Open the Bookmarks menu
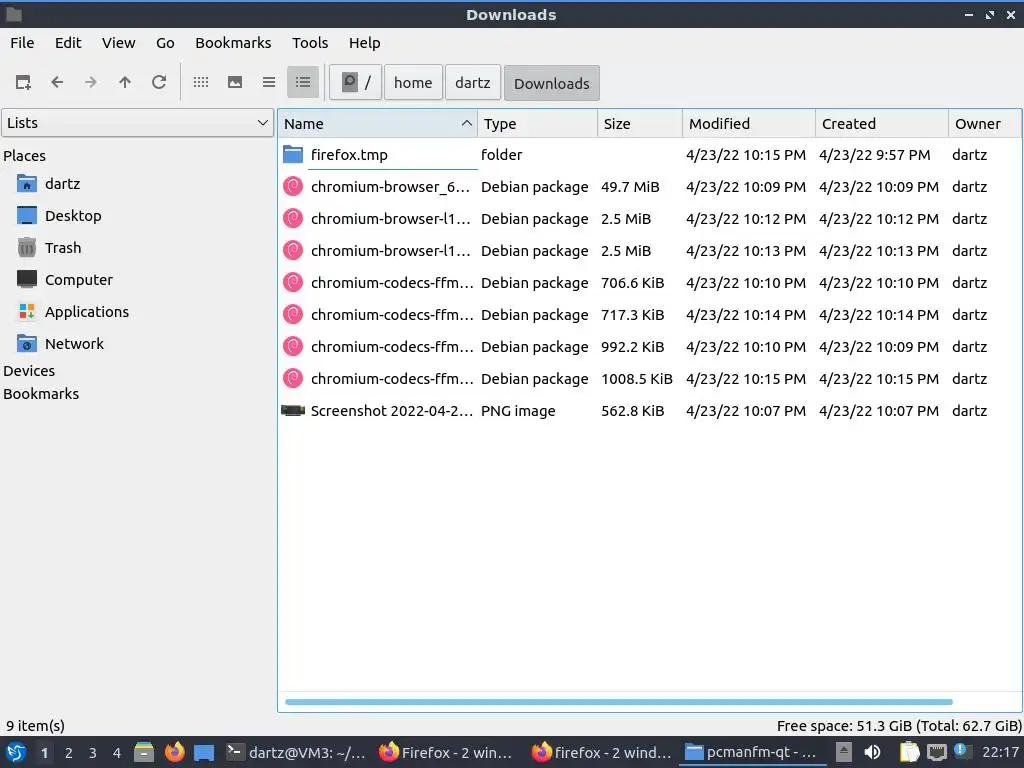The height and width of the screenshot is (768, 1024). click(x=233, y=43)
